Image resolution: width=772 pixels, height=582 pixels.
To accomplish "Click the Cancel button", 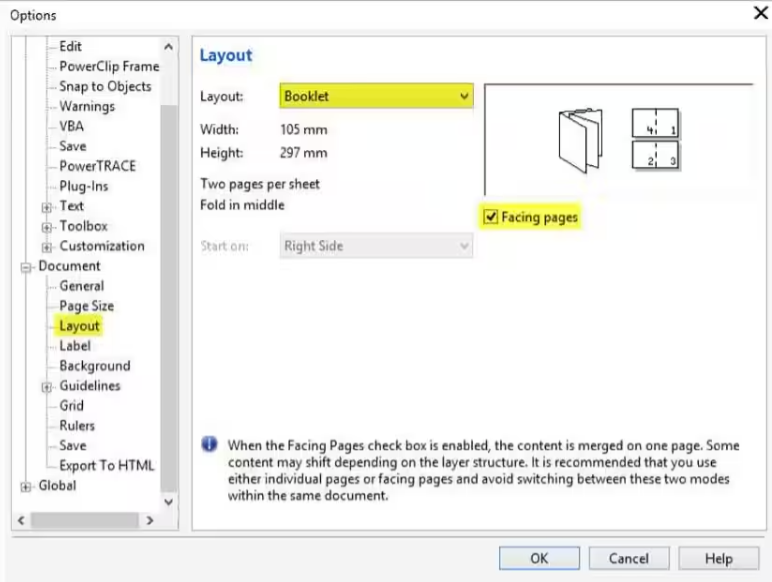I will (629, 558).
